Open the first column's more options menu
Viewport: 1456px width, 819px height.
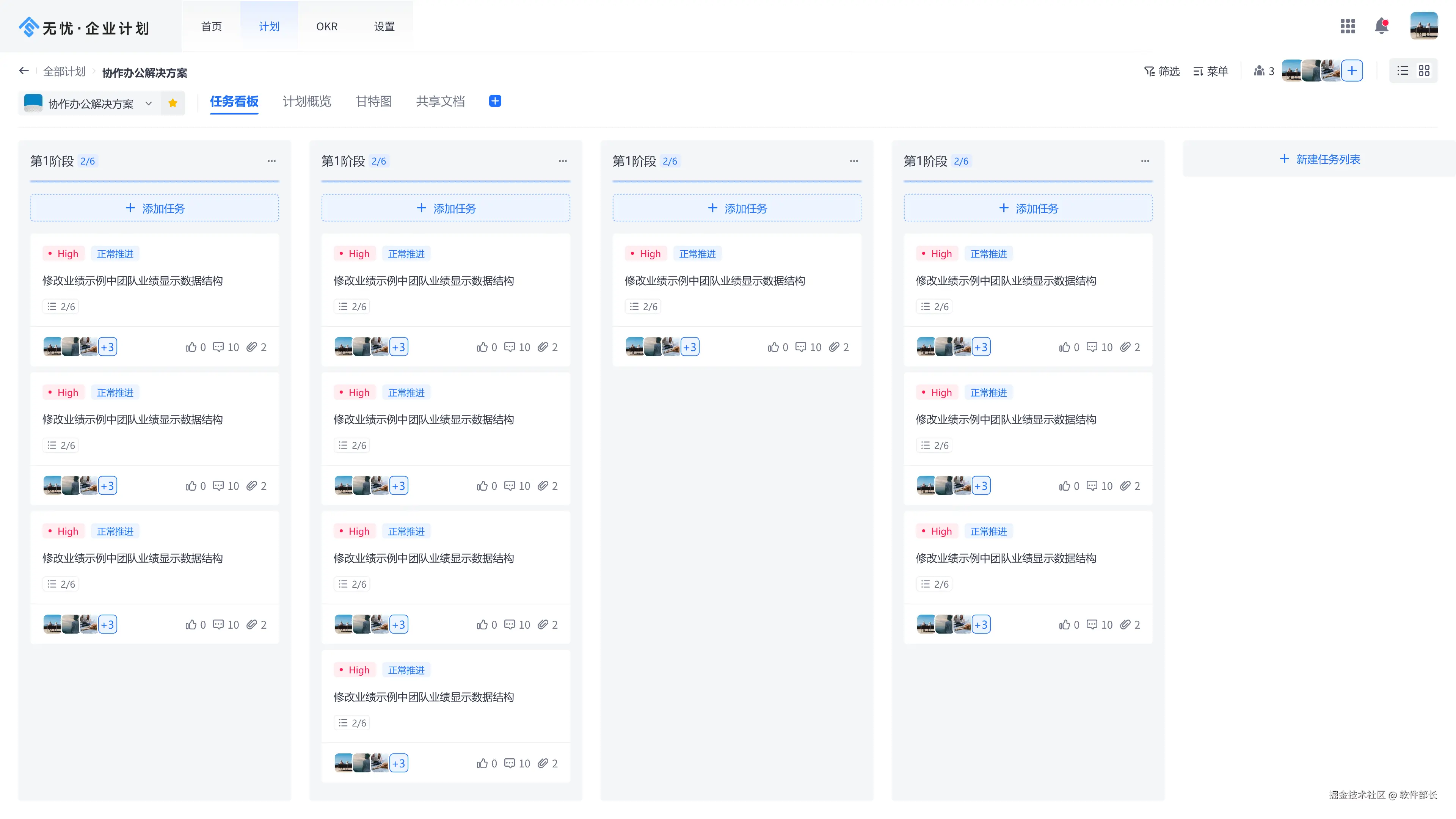click(x=271, y=161)
